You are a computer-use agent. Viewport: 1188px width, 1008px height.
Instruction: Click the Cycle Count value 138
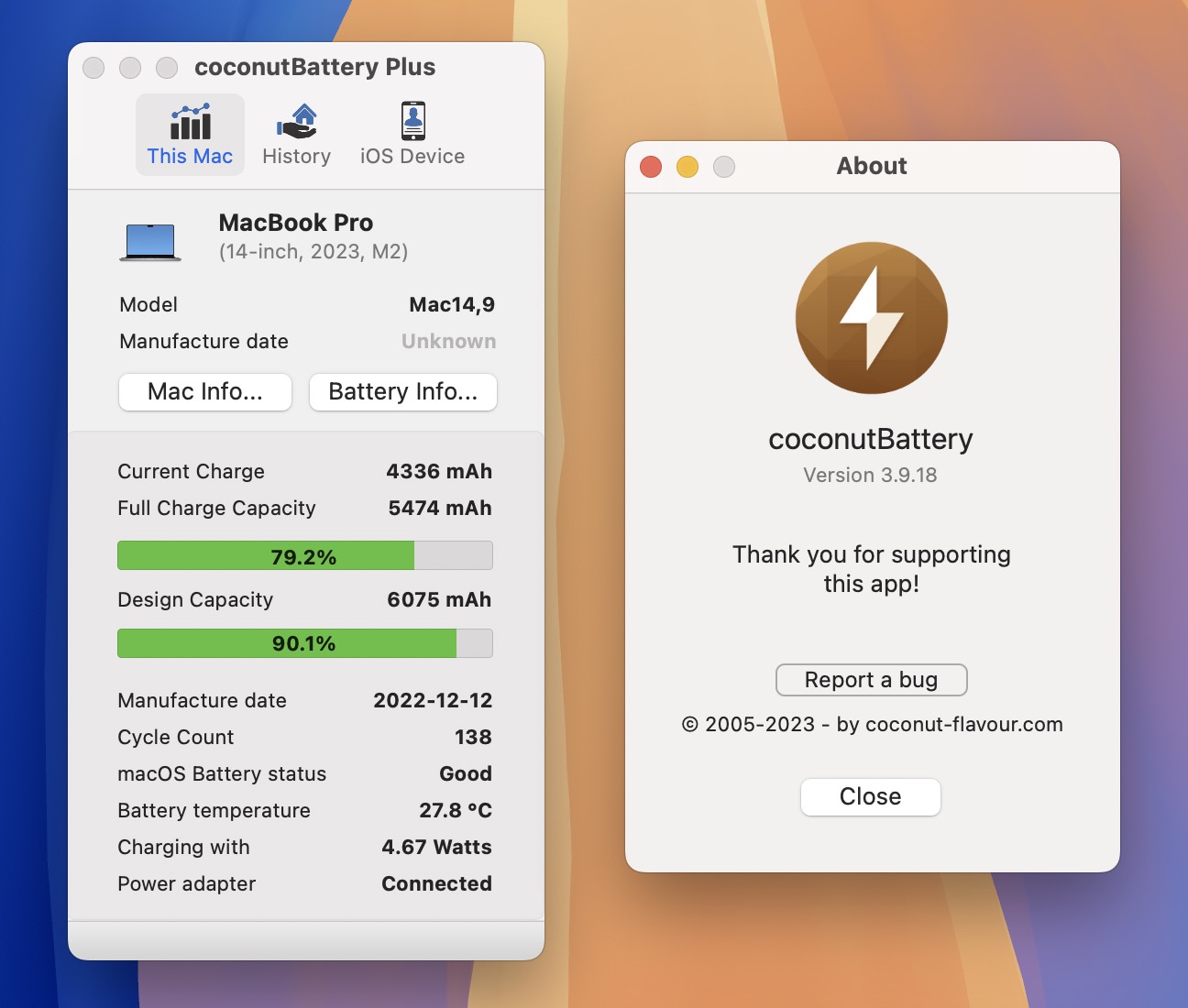coord(473,738)
